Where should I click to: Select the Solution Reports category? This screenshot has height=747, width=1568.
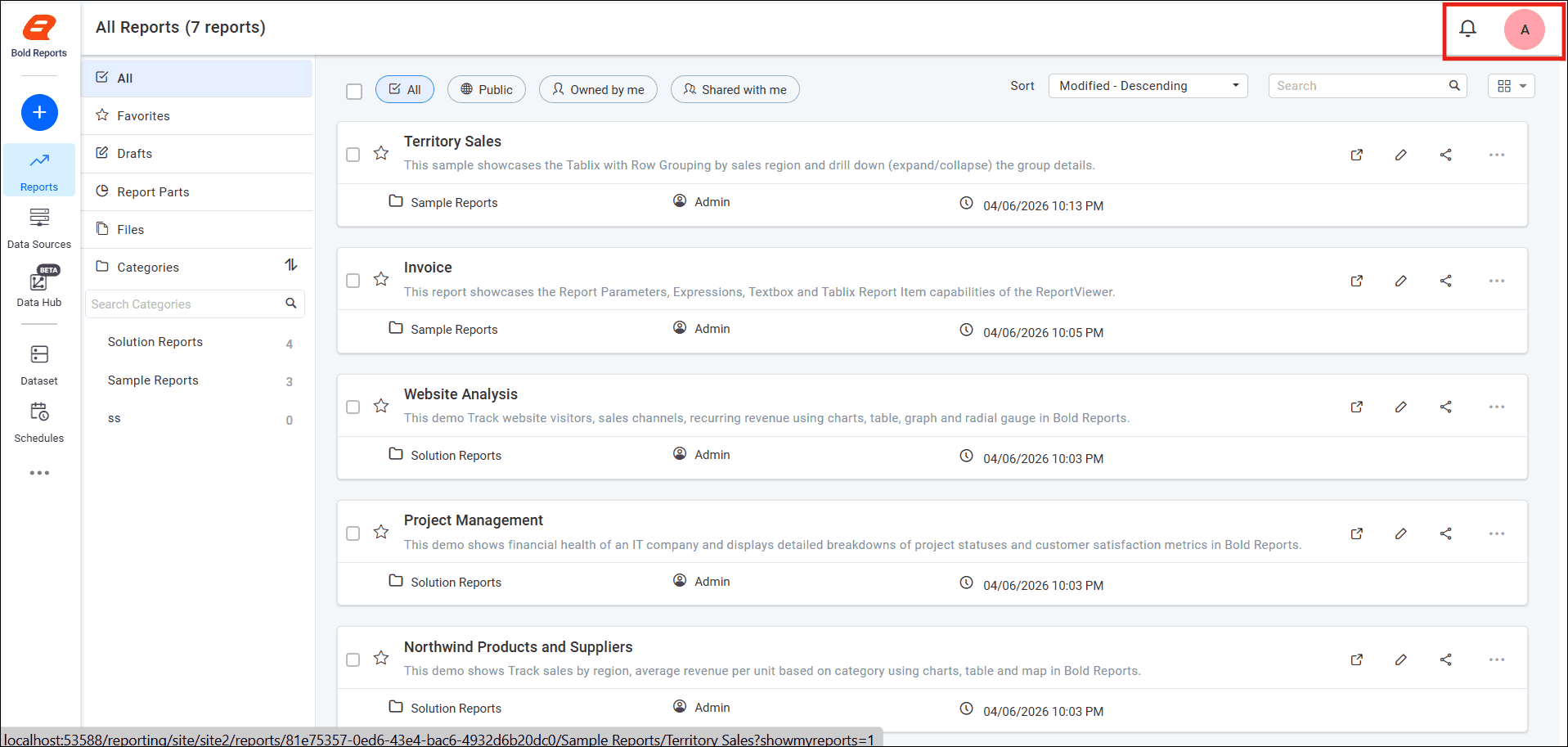pyautogui.click(x=155, y=342)
